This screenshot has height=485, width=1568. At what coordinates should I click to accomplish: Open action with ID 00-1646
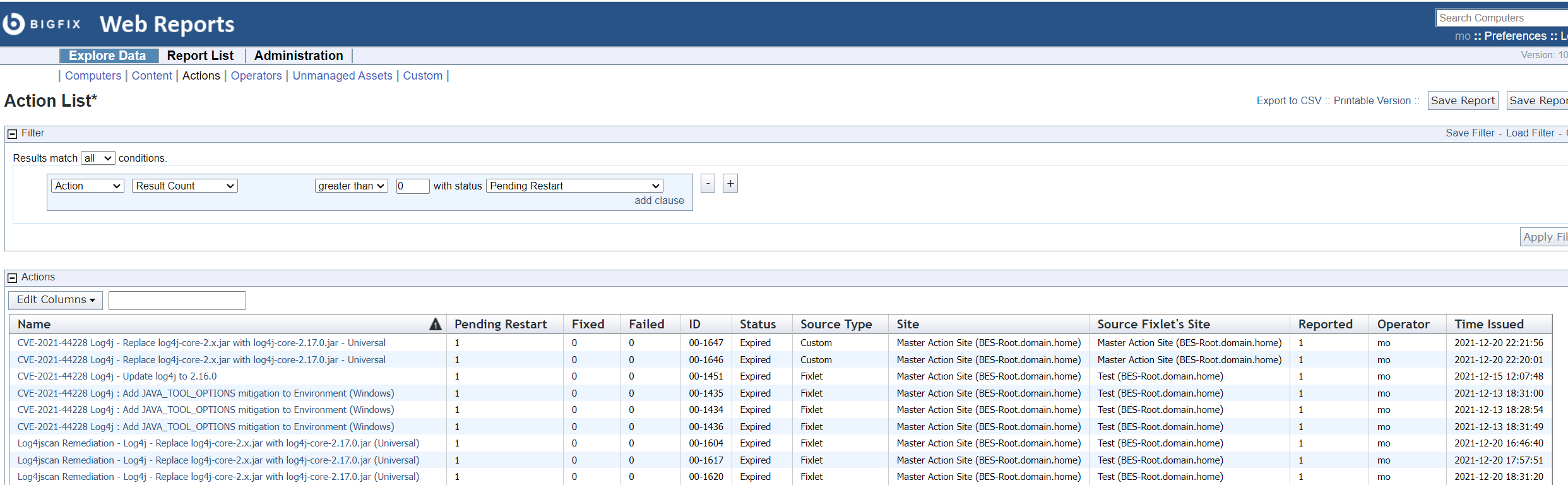pyautogui.click(x=201, y=360)
